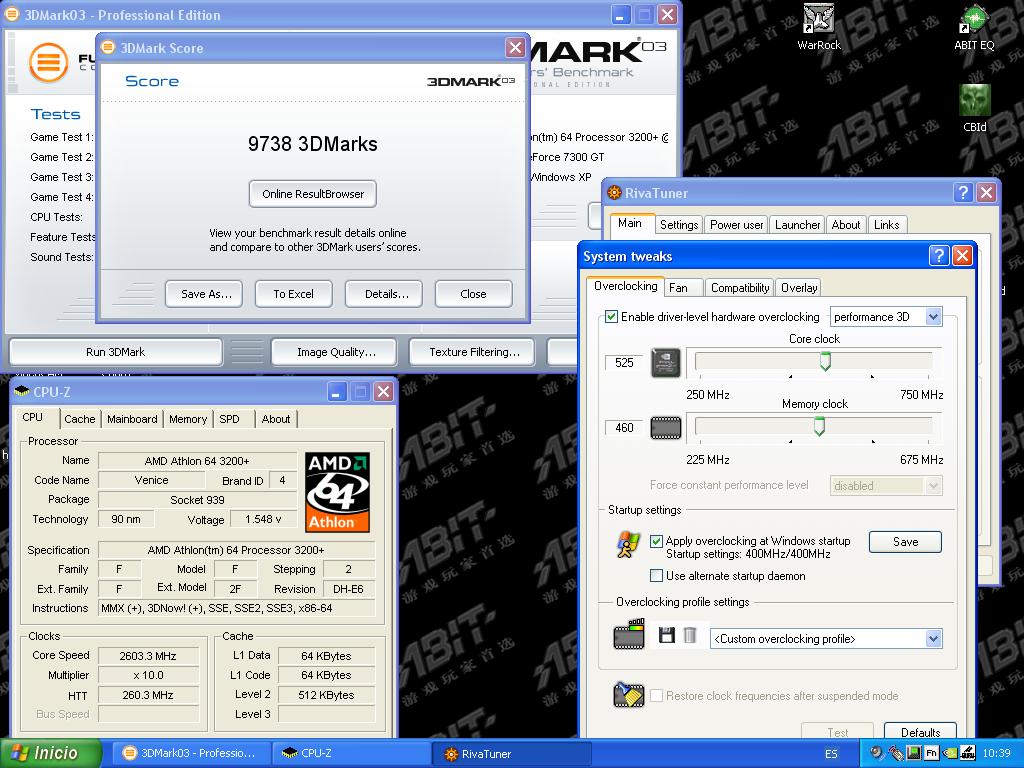Open RivaTuner Power user tab

(x=737, y=225)
